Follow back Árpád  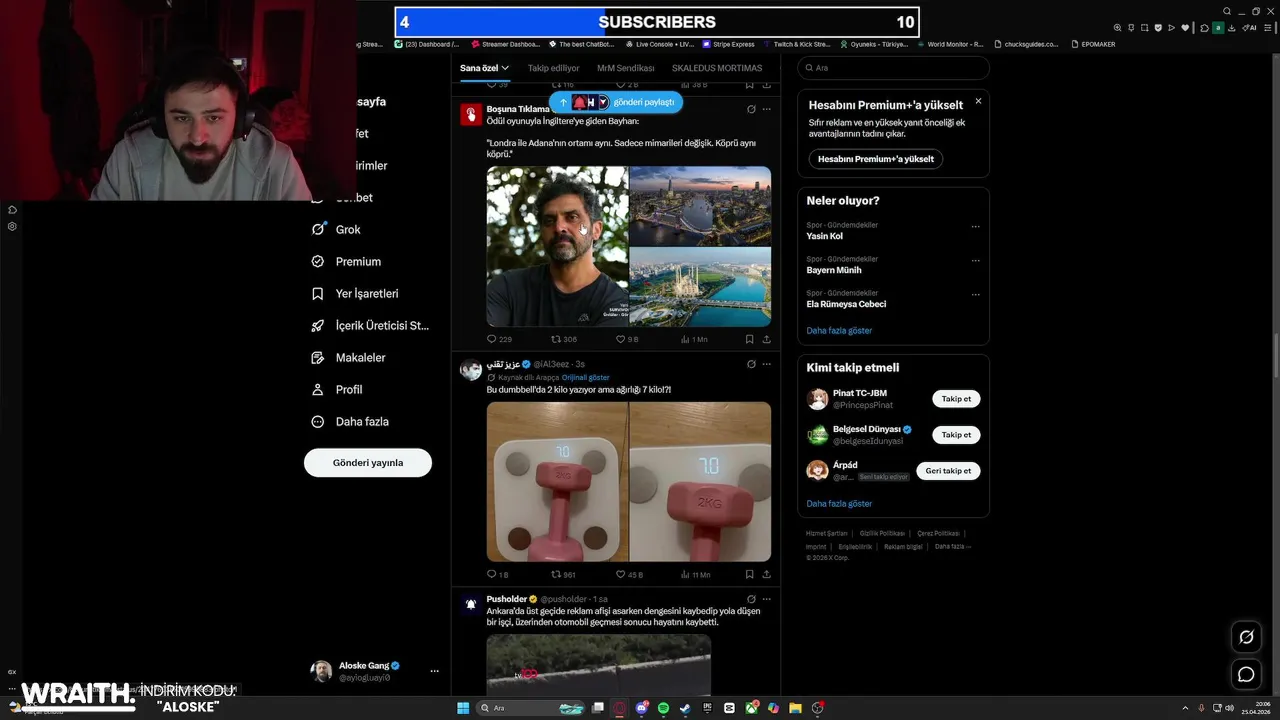(x=948, y=471)
